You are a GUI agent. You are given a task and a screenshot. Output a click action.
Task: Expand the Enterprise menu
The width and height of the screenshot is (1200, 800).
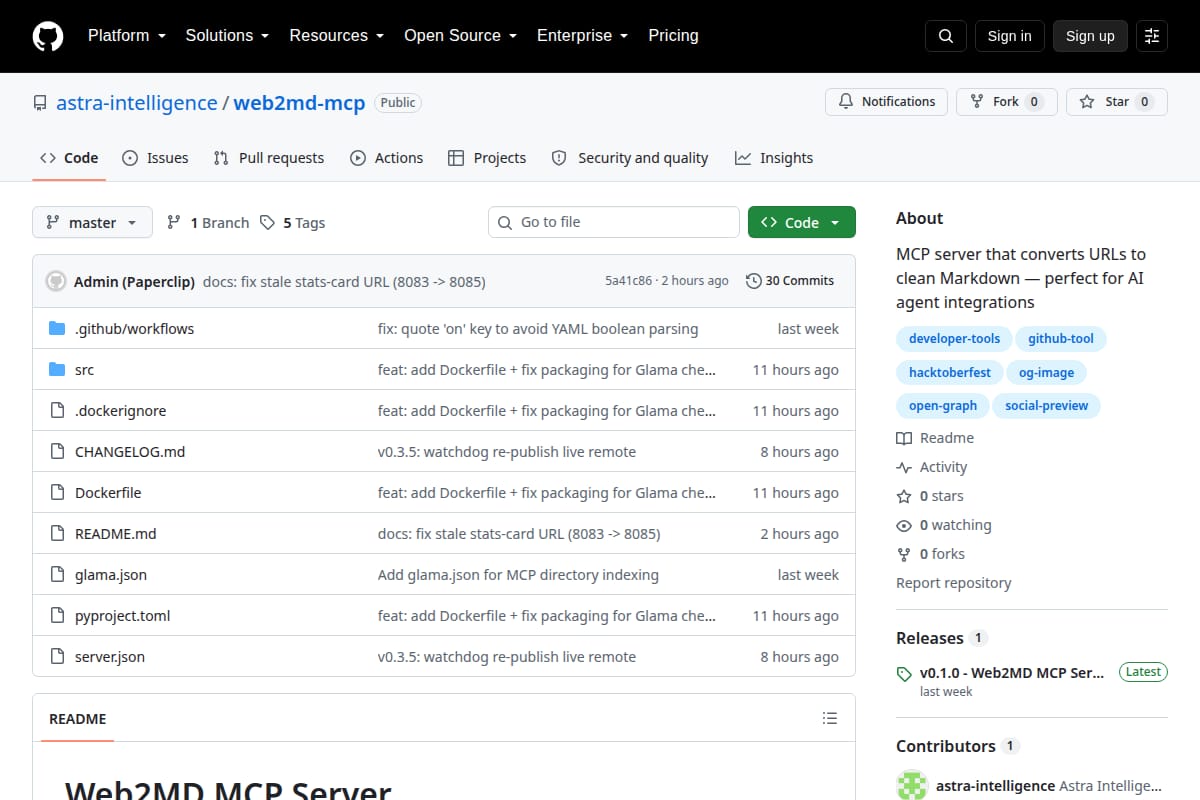[x=582, y=36]
